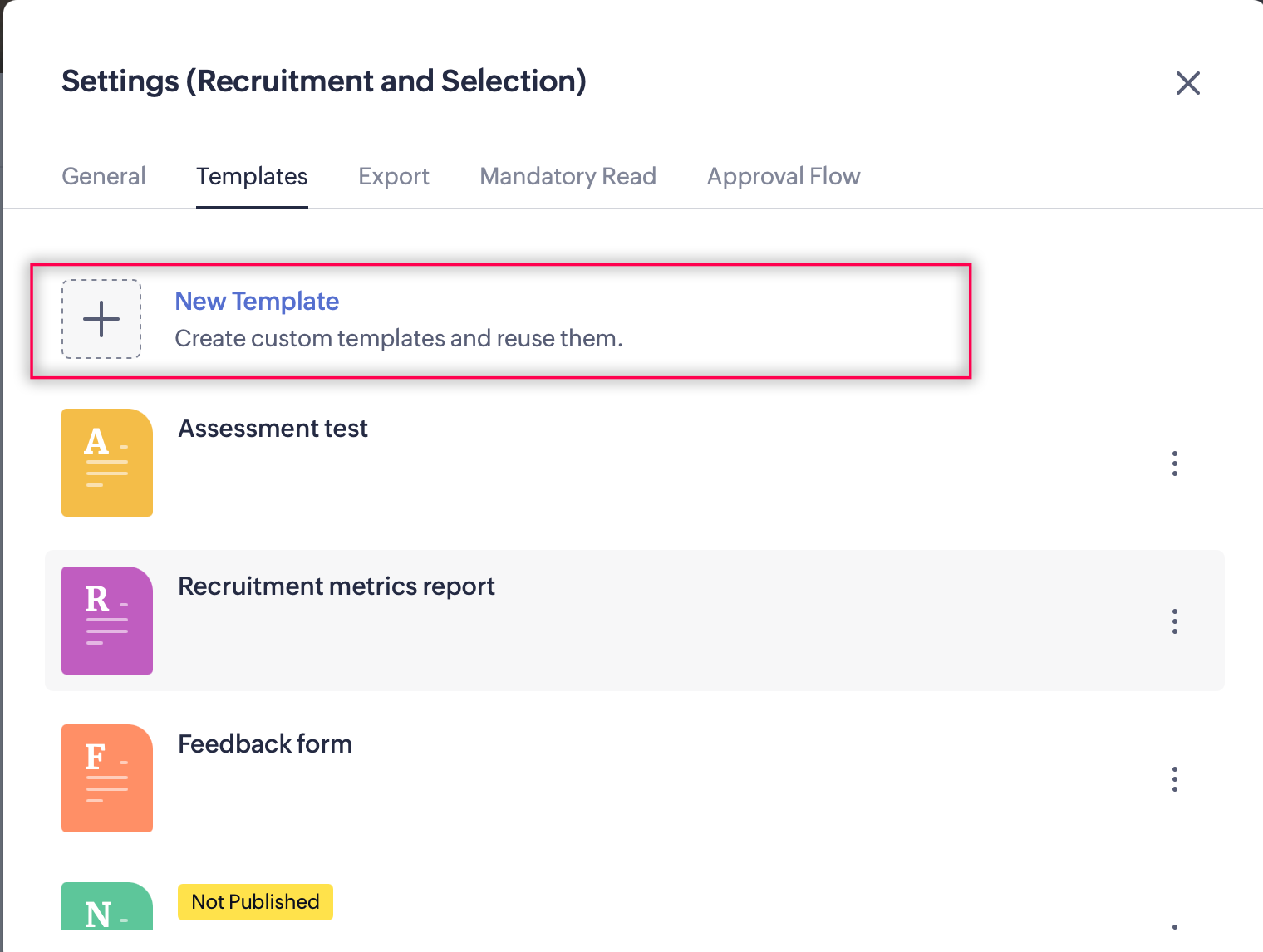This screenshot has height=952, width=1263.
Task: Go to the Mandatory Read tab
Action: [x=568, y=176]
